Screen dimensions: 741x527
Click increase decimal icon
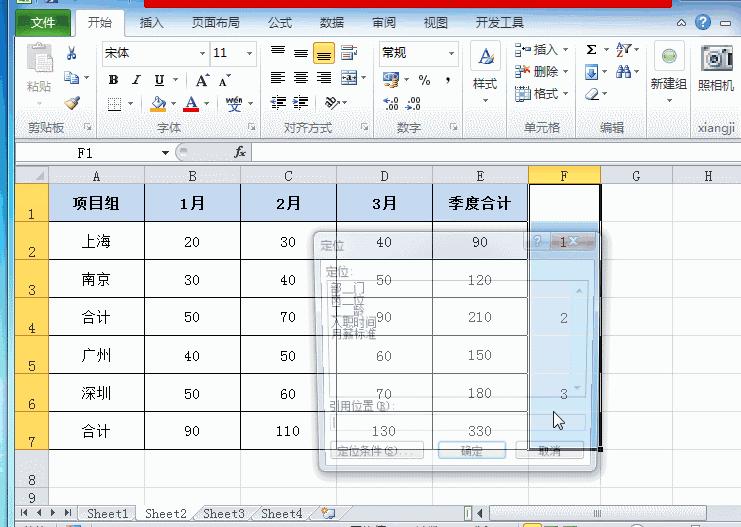(x=391, y=103)
